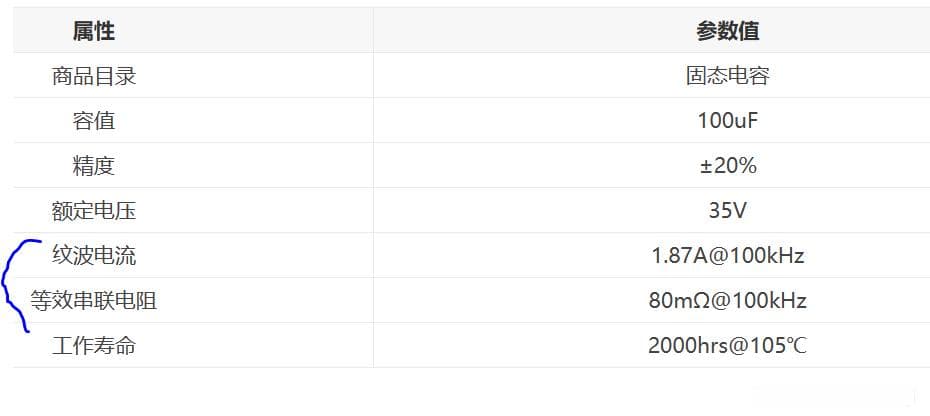Click the 纹波电流 table row

472,256
